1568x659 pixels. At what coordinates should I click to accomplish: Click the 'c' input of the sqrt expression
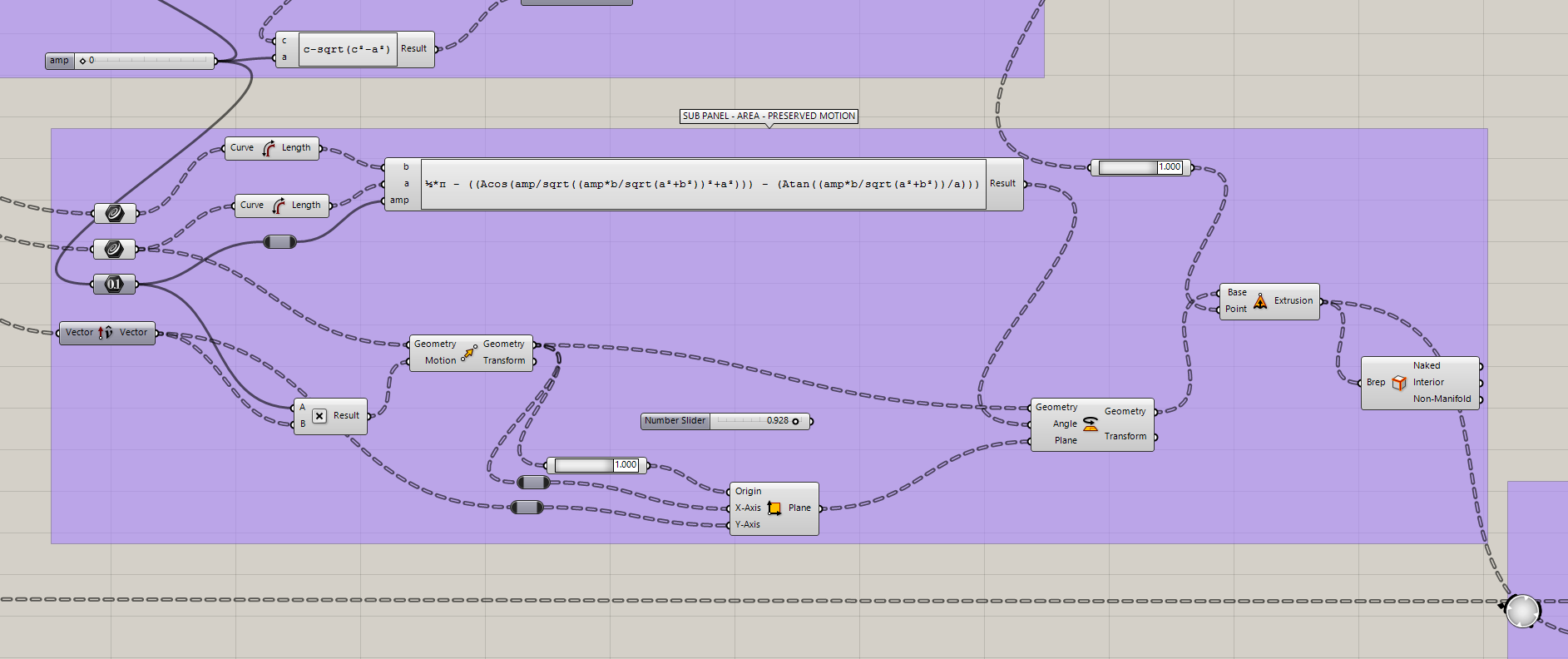point(284,41)
